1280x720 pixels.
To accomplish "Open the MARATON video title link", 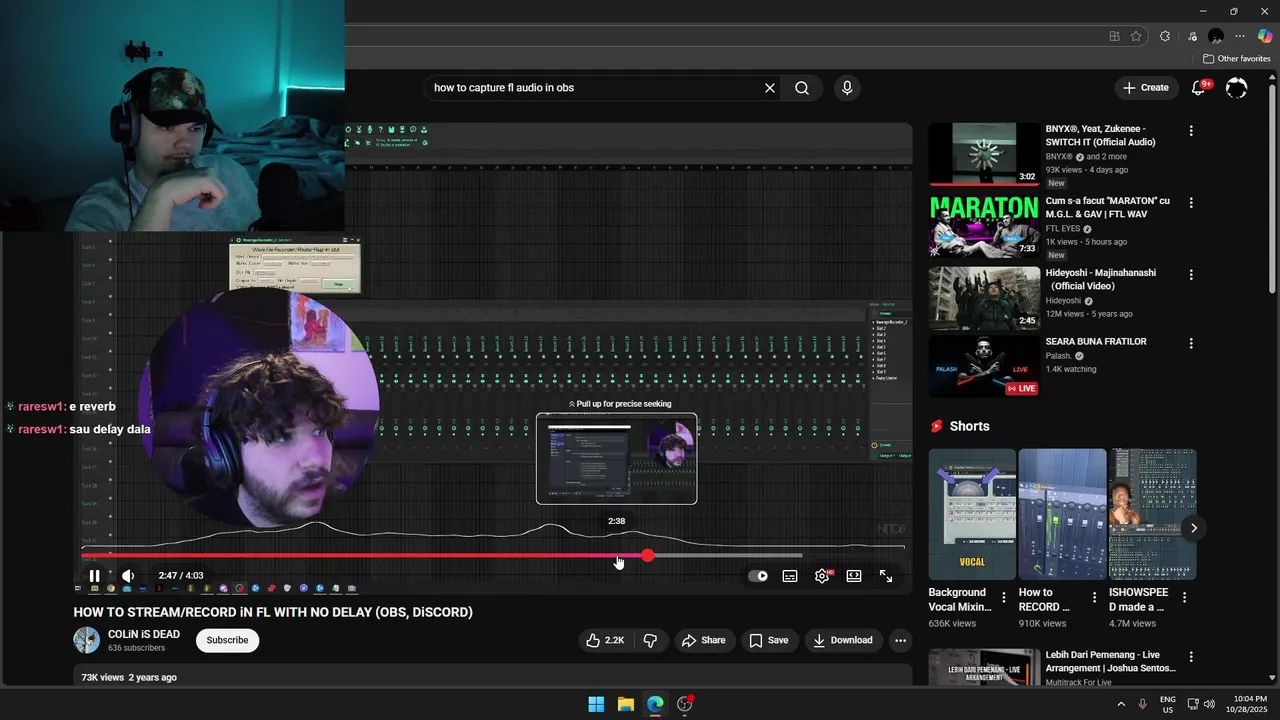I will (1107, 207).
